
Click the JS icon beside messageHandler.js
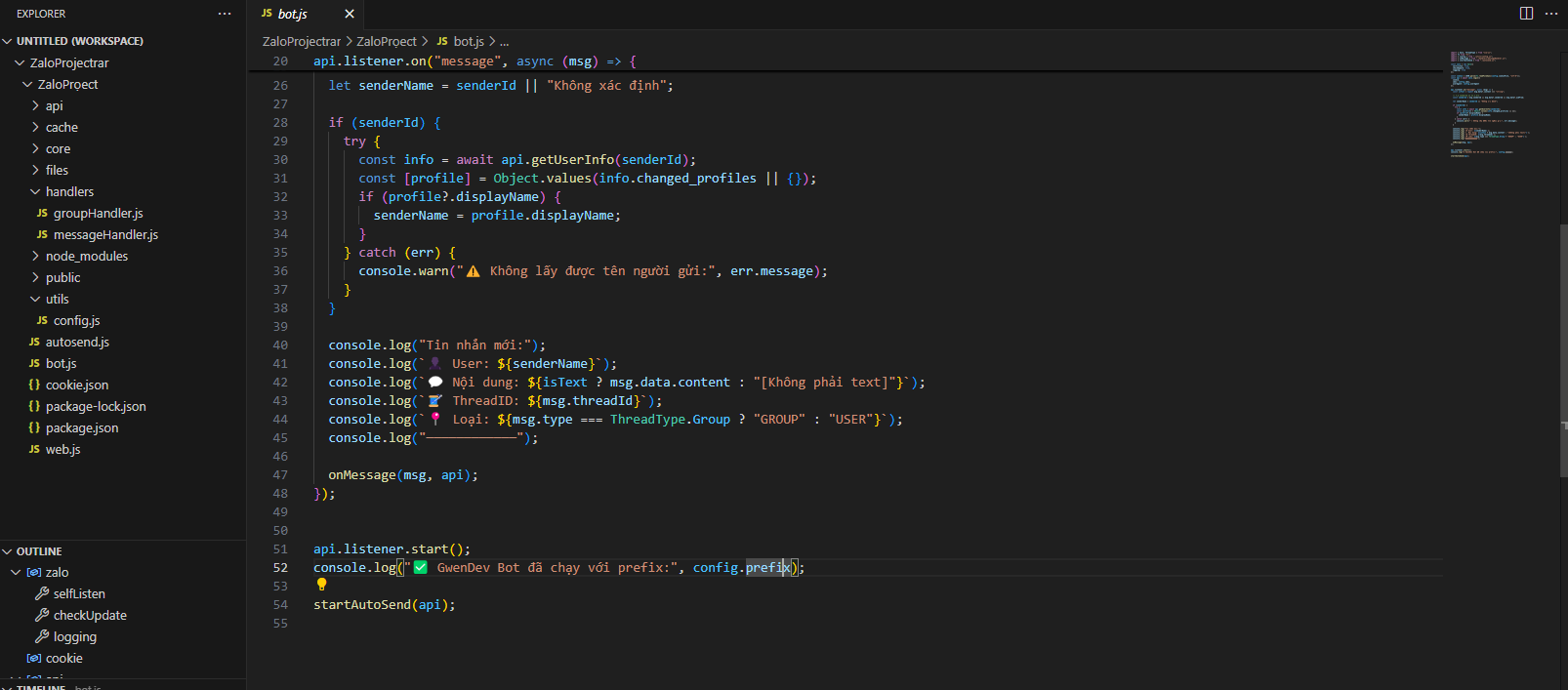[42, 234]
